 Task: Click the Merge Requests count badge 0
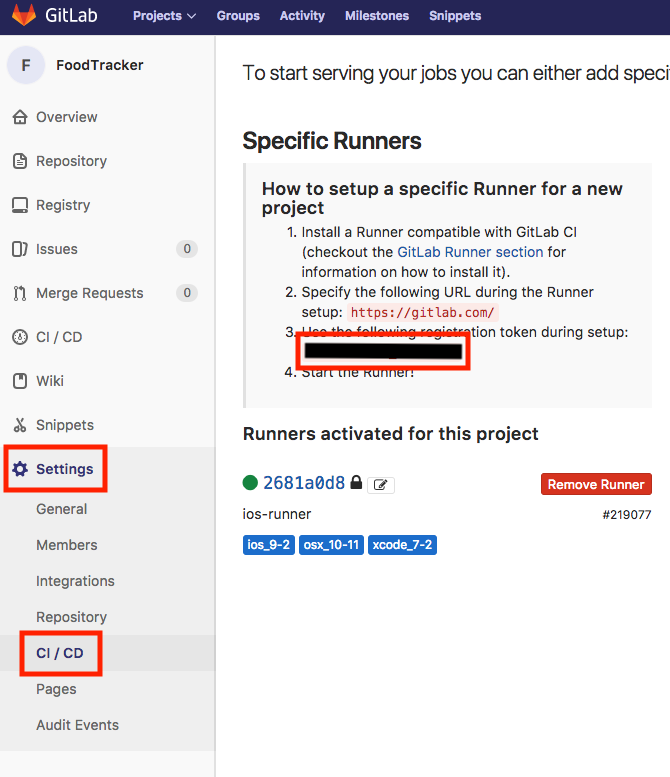[x=187, y=293]
